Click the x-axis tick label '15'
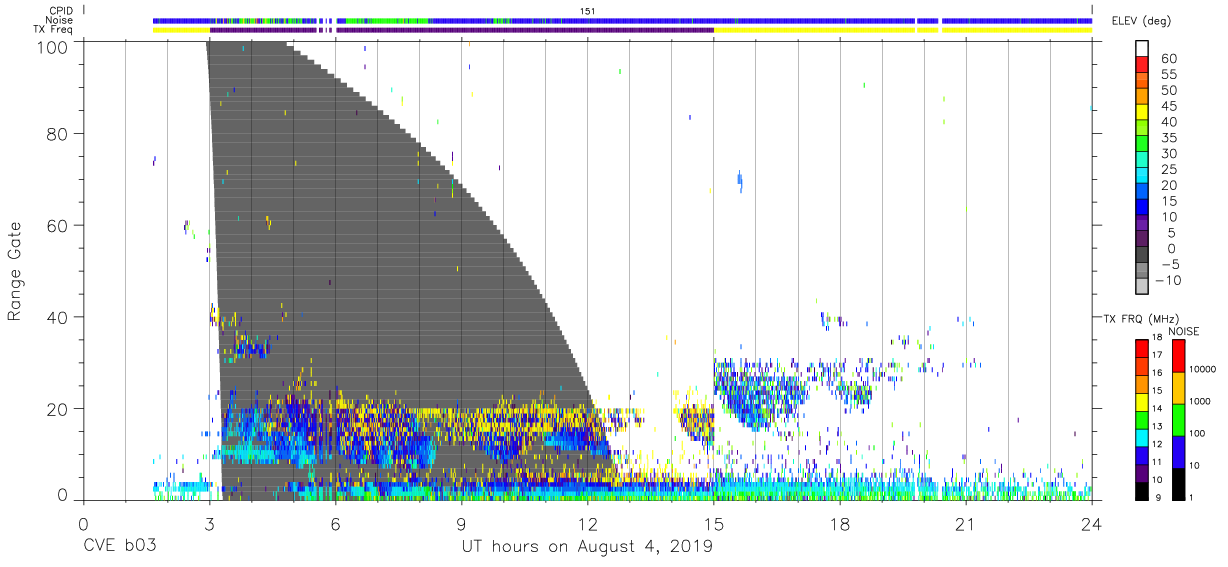Screen dimensions: 1228x567 713,523
